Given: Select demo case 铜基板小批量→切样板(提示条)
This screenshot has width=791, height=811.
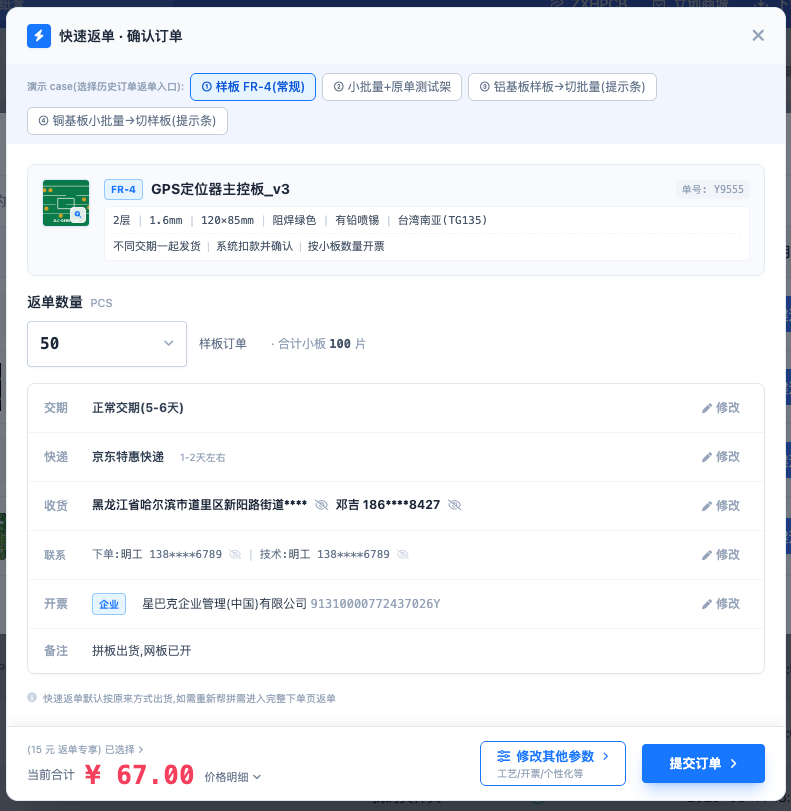Looking at the screenshot, I should pos(127,121).
